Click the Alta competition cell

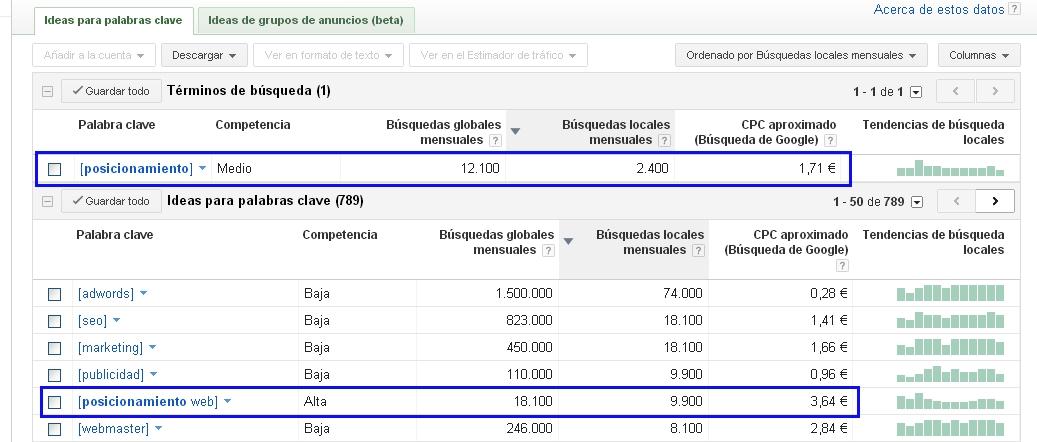tap(315, 402)
